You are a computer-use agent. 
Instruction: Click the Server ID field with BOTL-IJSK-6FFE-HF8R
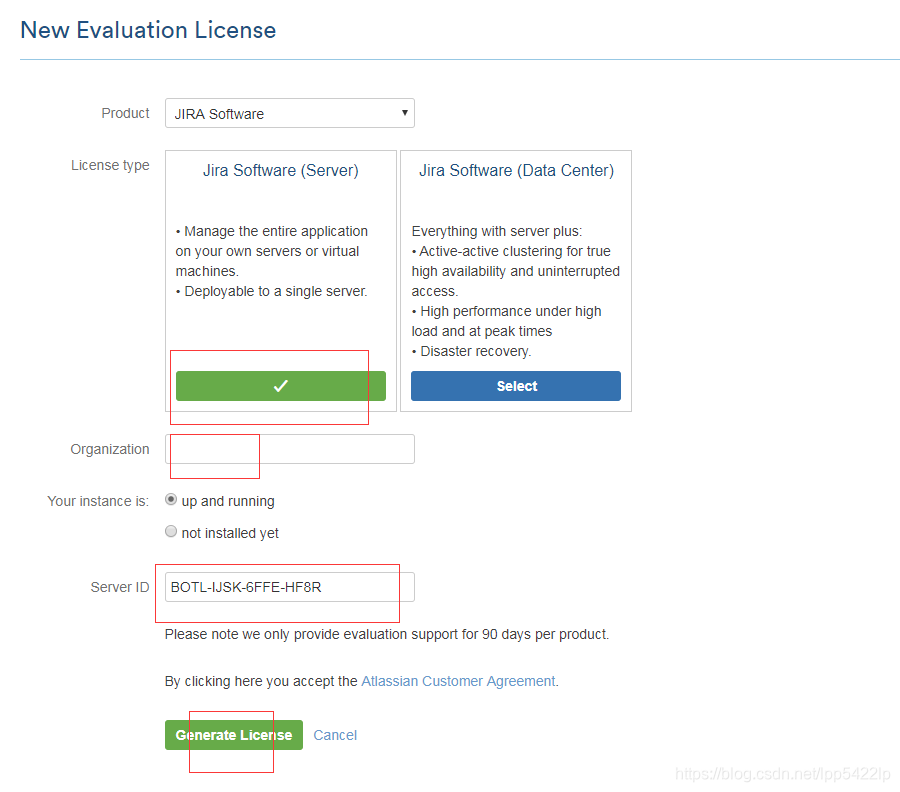(290, 587)
